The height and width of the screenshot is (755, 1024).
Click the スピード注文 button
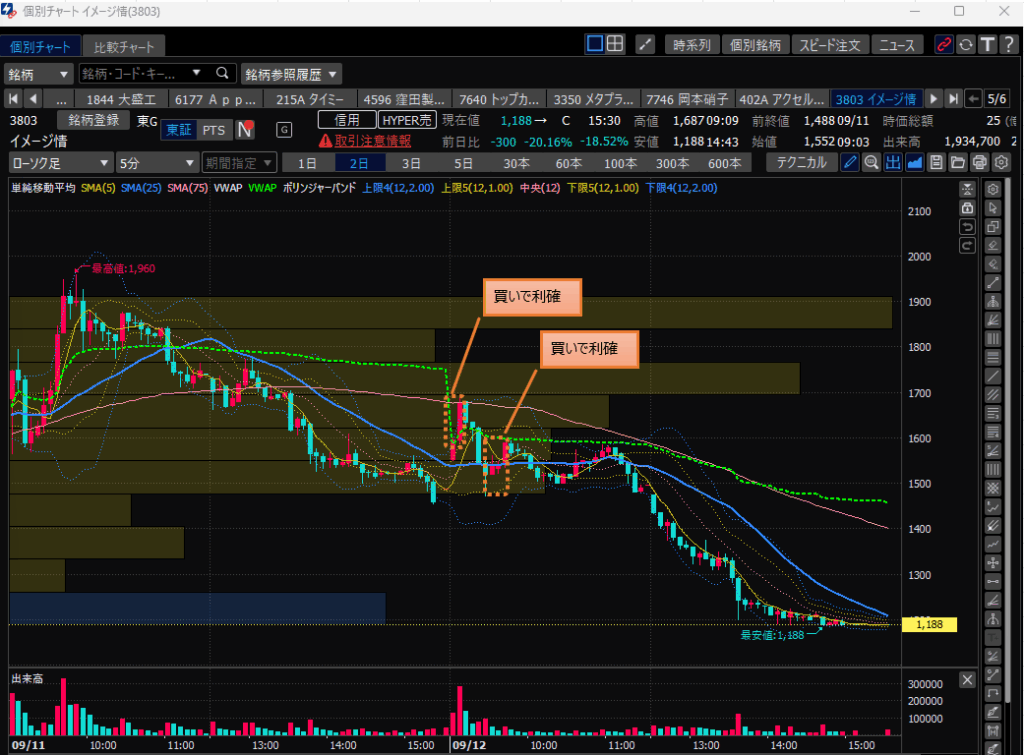pos(831,45)
